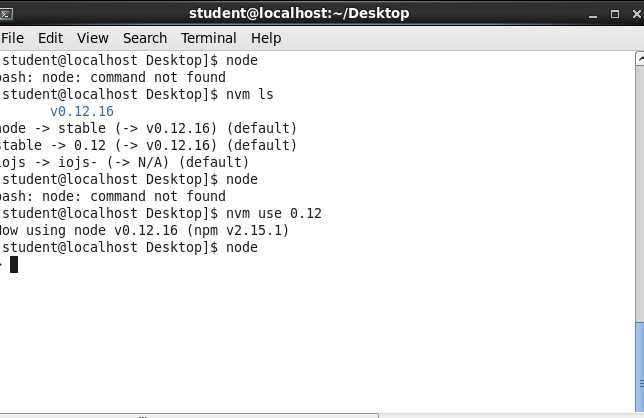The image size is (644, 418).
Task: Open the View menu
Action: pos(93,38)
